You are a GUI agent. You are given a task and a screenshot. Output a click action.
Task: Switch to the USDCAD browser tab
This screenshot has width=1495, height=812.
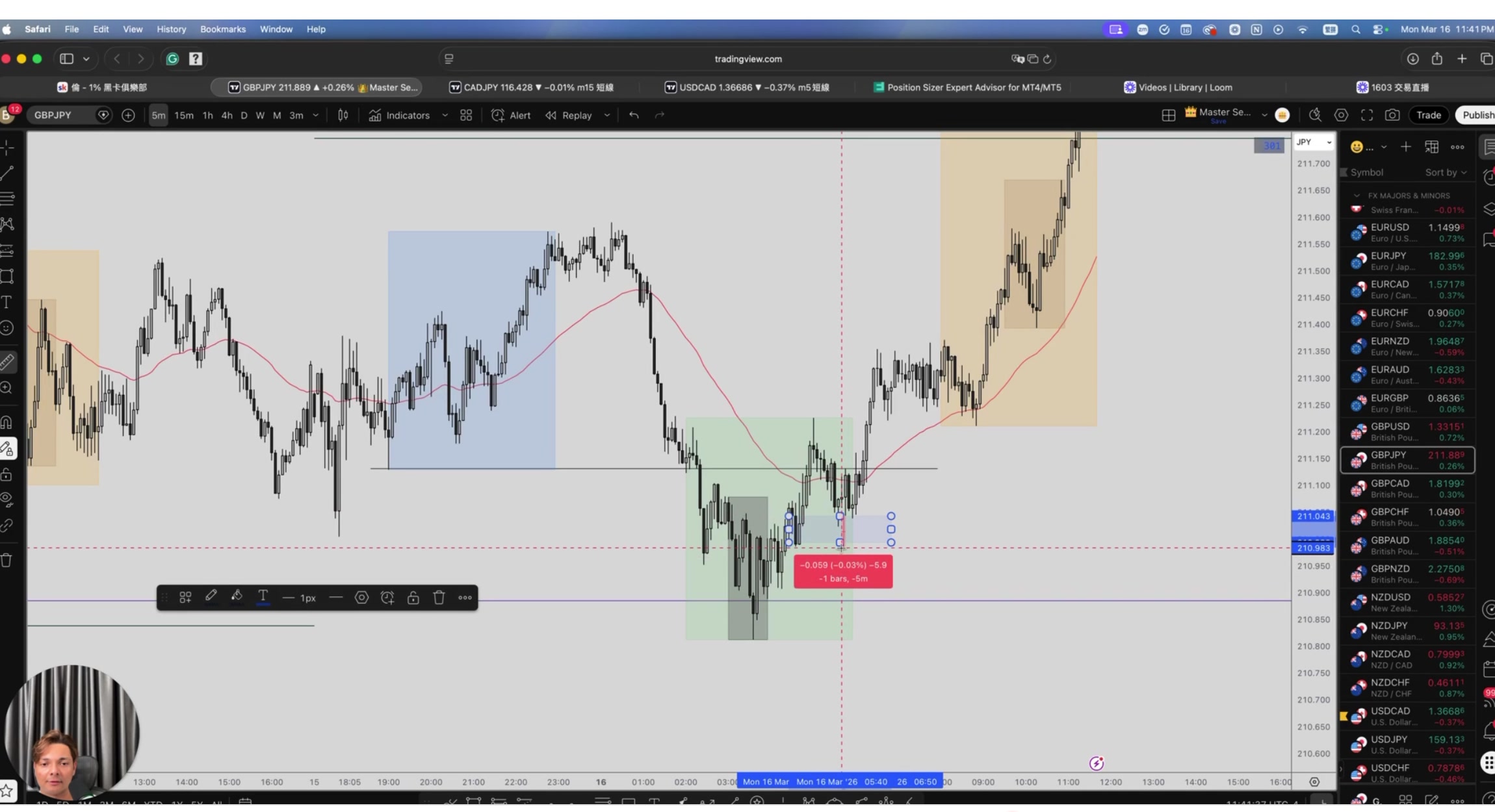click(747, 87)
